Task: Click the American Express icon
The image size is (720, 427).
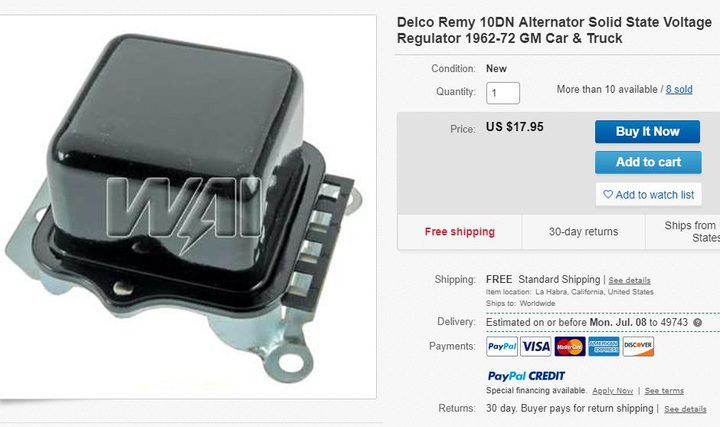Action: pyautogui.click(x=604, y=347)
